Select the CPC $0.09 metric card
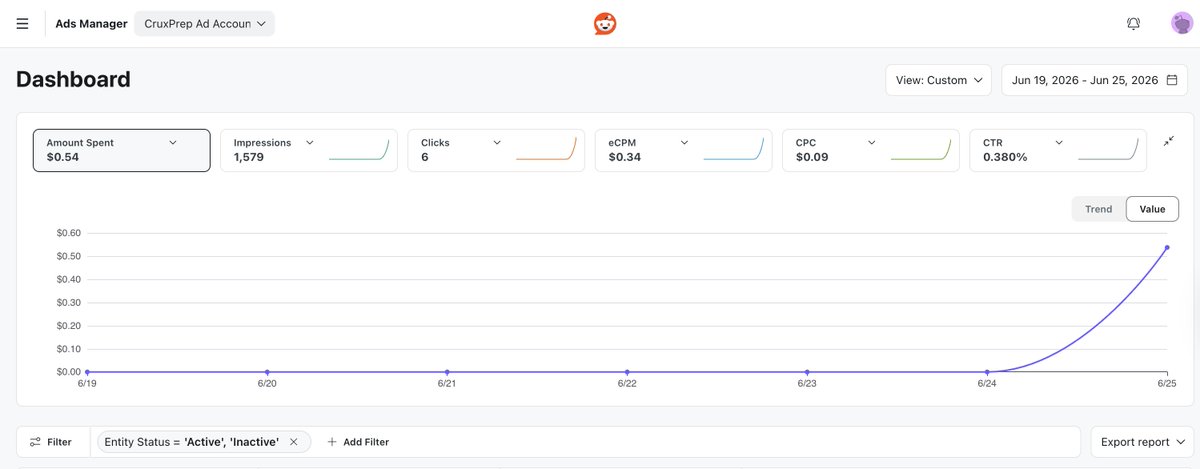The height and width of the screenshot is (469, 1200). pyautogui.click(x=871, y=150)
